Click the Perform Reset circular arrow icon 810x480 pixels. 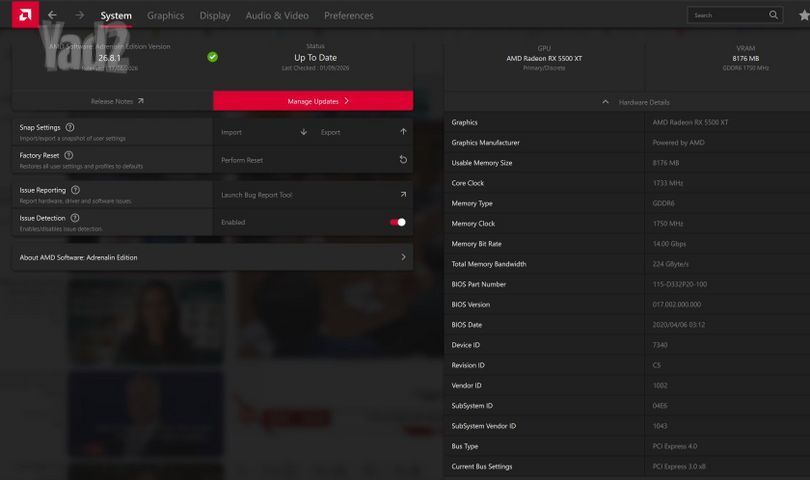pyautogui.click(x=403, y=160)
